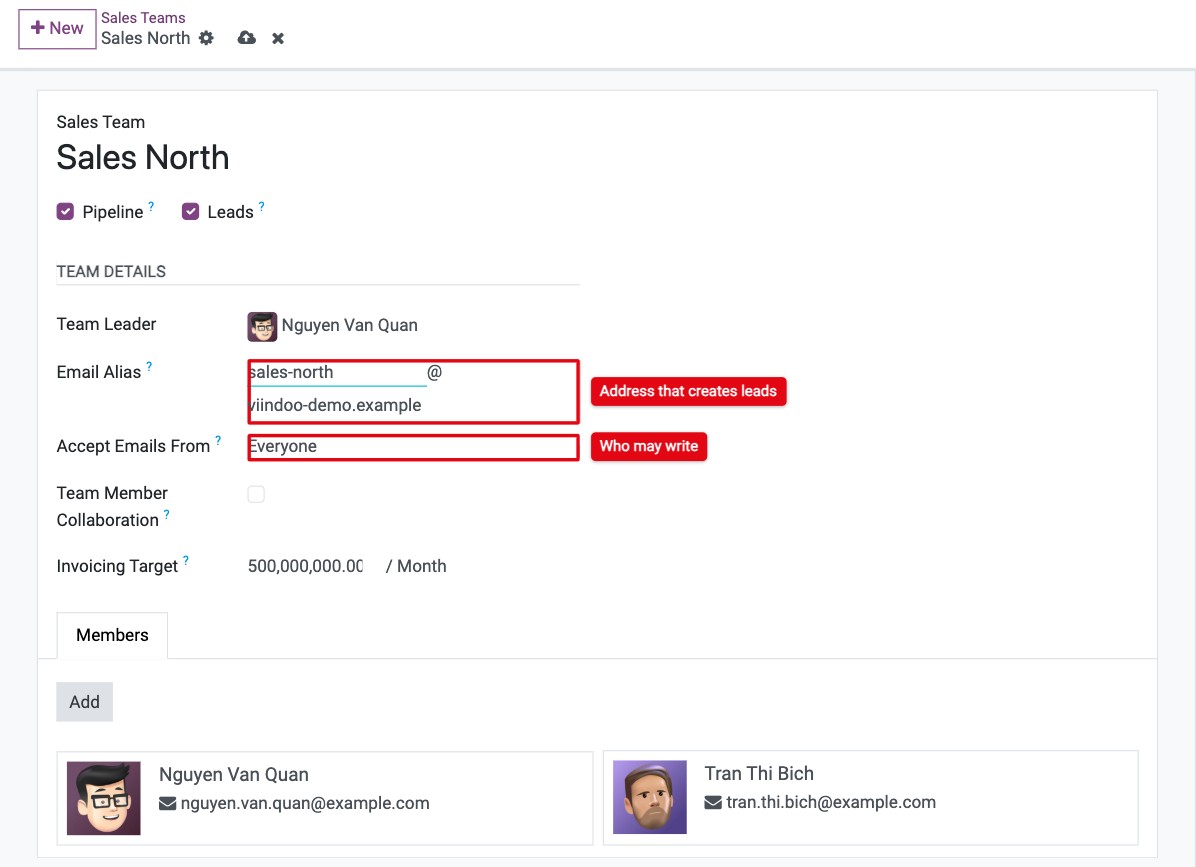
Task: Show the Accept Emails From help icon
Action: 218,441
